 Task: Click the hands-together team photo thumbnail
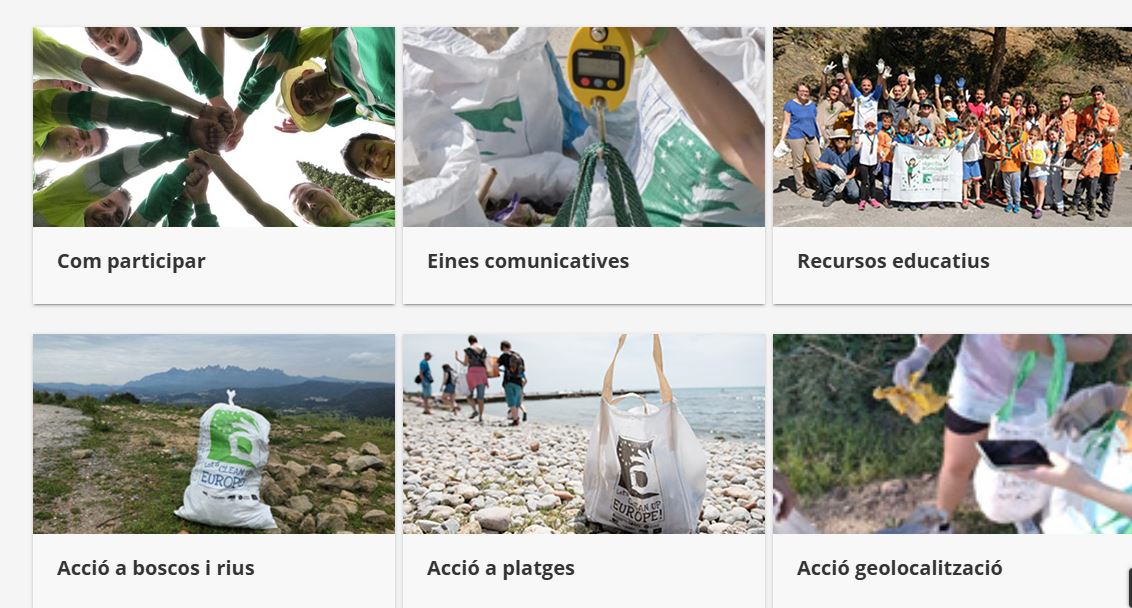click(214, 127)
